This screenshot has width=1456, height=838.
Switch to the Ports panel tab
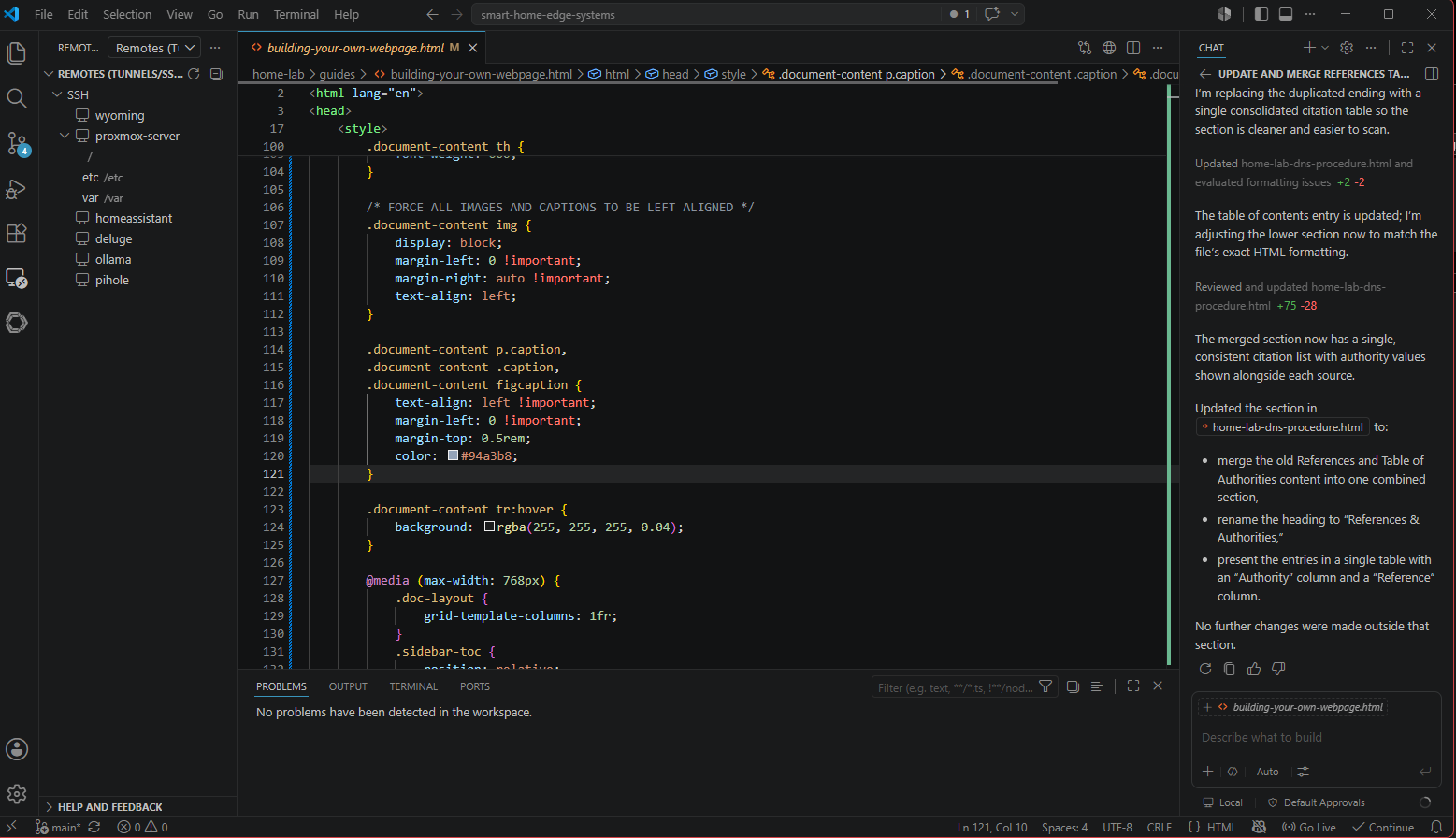pos(475,686)
